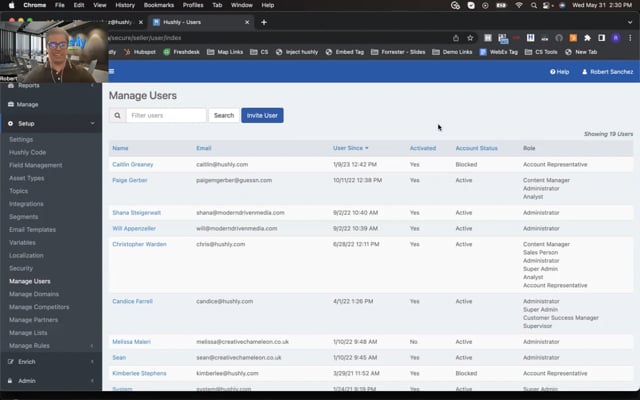Click the hamburger menu icon in the blue header
The width and height of the screenshot is (640, 400).
[111, 71]
